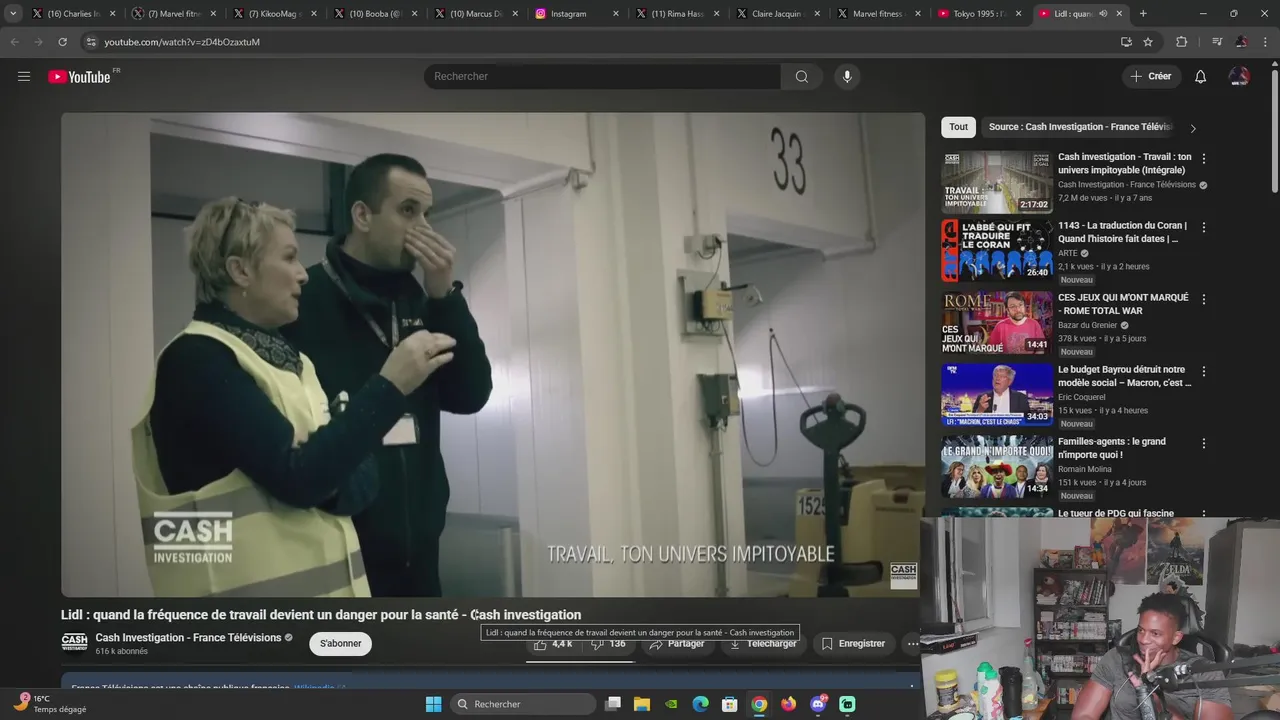Screen dimensions: 1280x720
Task: Open Microsoft Store from taskbar
Action: (x=730, y=704)
